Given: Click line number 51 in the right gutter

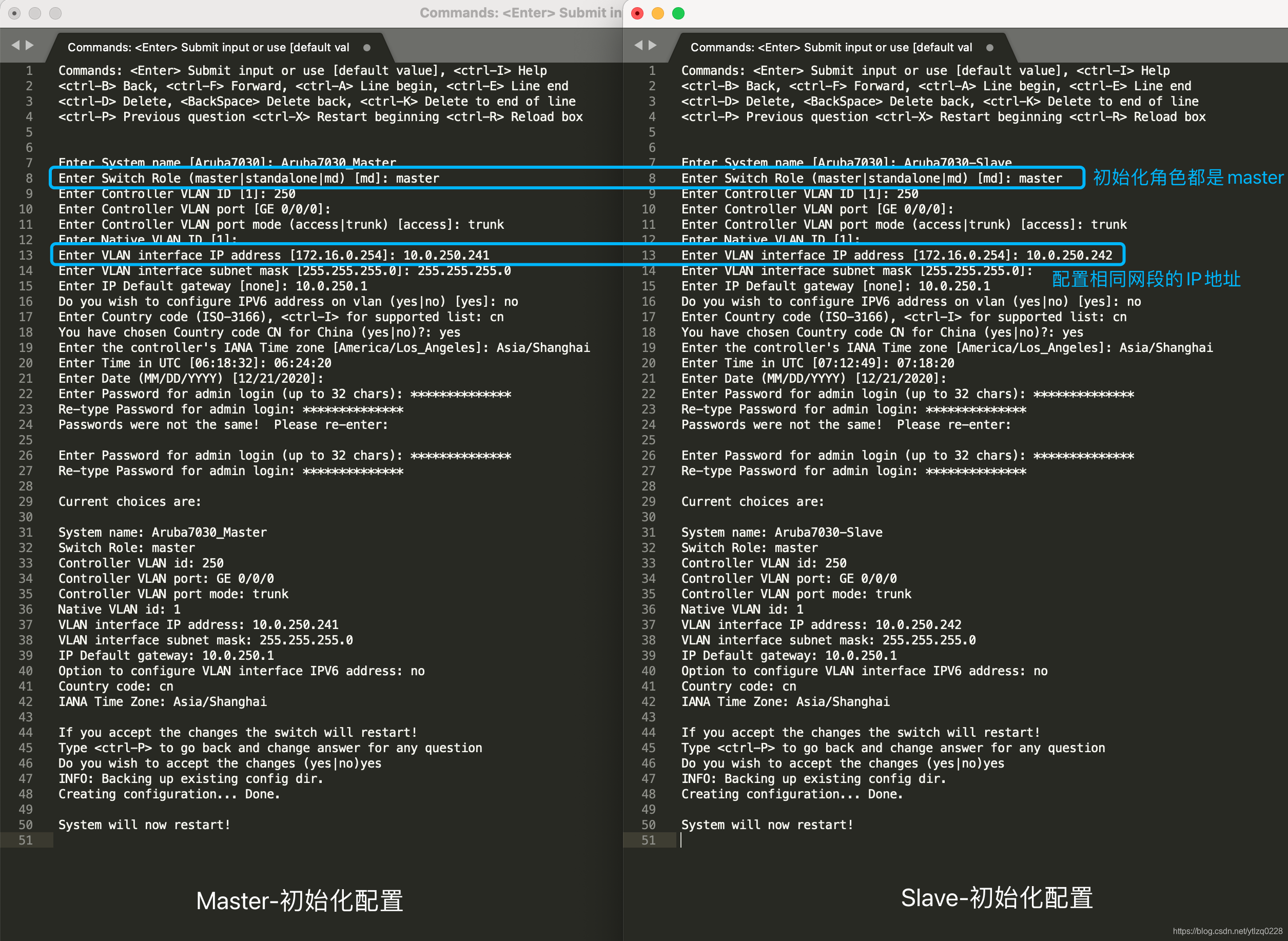Looking at the screenshot, I should point(648,840).
